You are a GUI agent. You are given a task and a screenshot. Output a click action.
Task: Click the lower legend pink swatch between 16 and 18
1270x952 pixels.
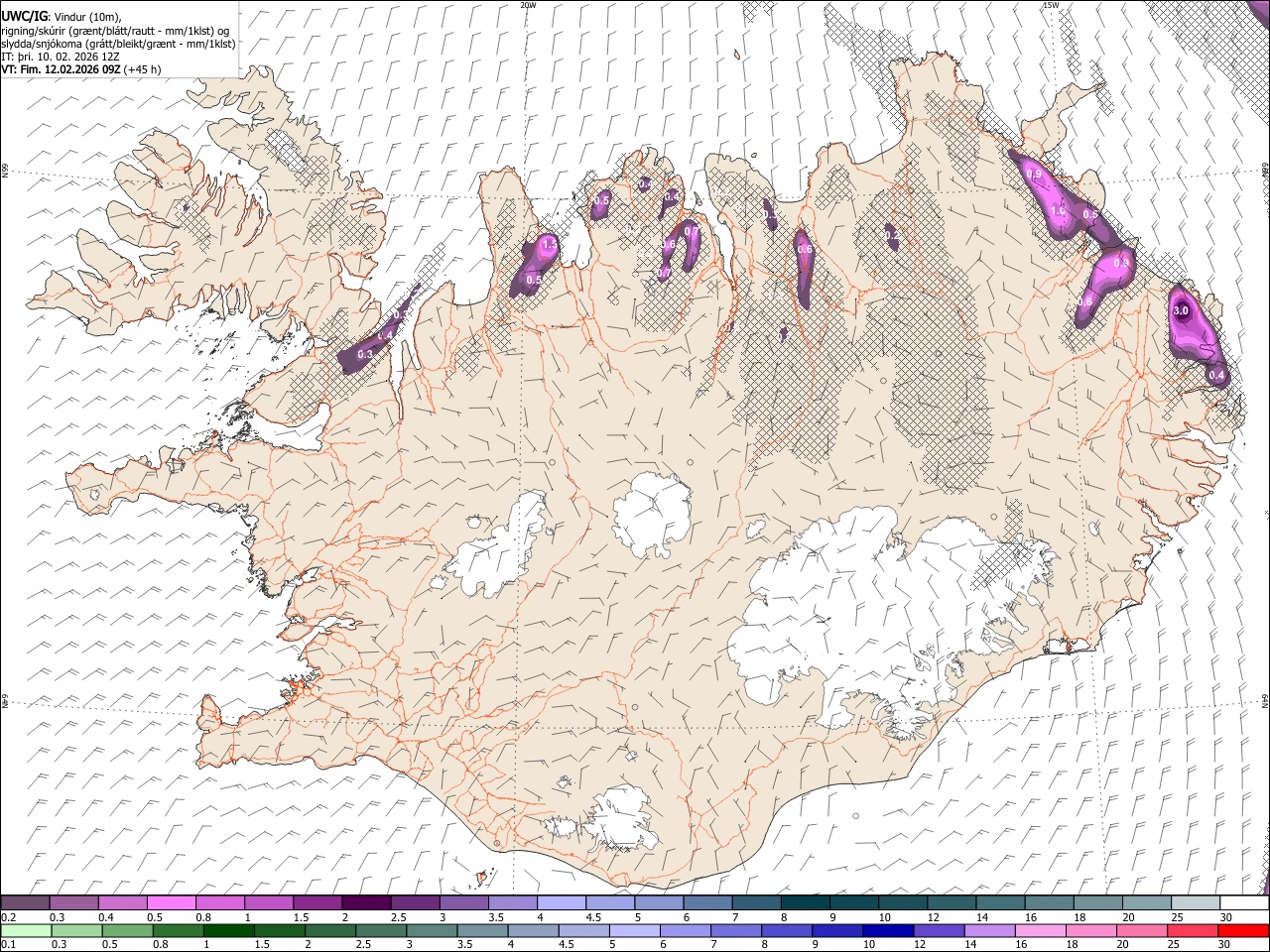coord(1040,931)
